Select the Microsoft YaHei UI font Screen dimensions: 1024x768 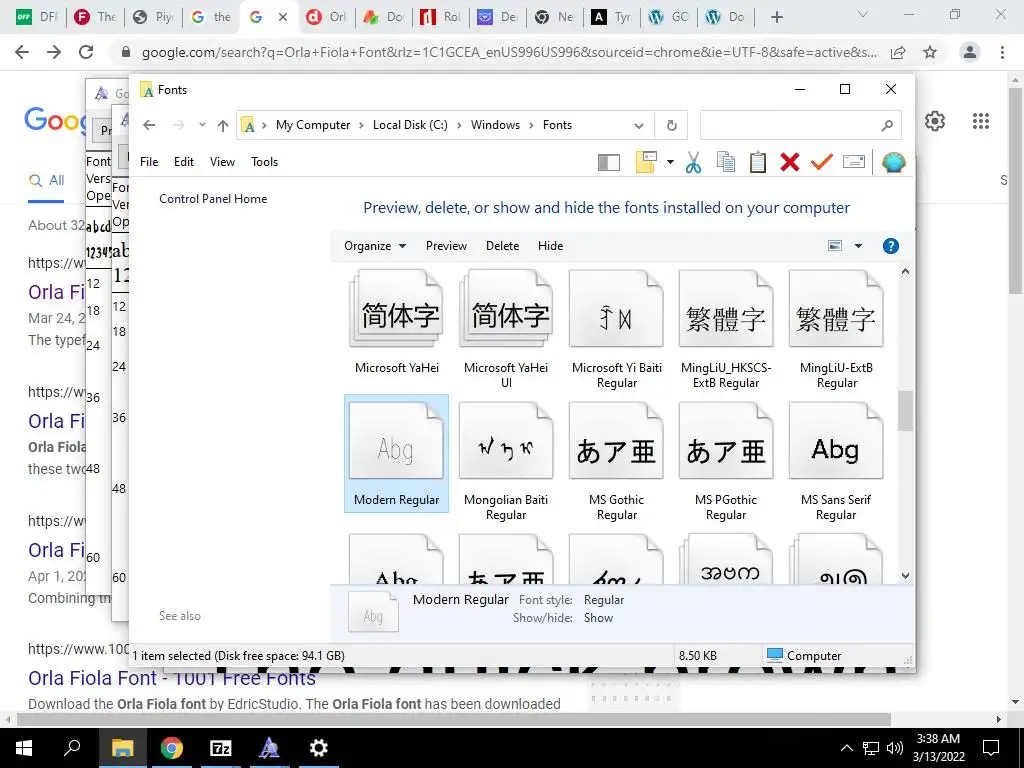click(x=506, y=330)
